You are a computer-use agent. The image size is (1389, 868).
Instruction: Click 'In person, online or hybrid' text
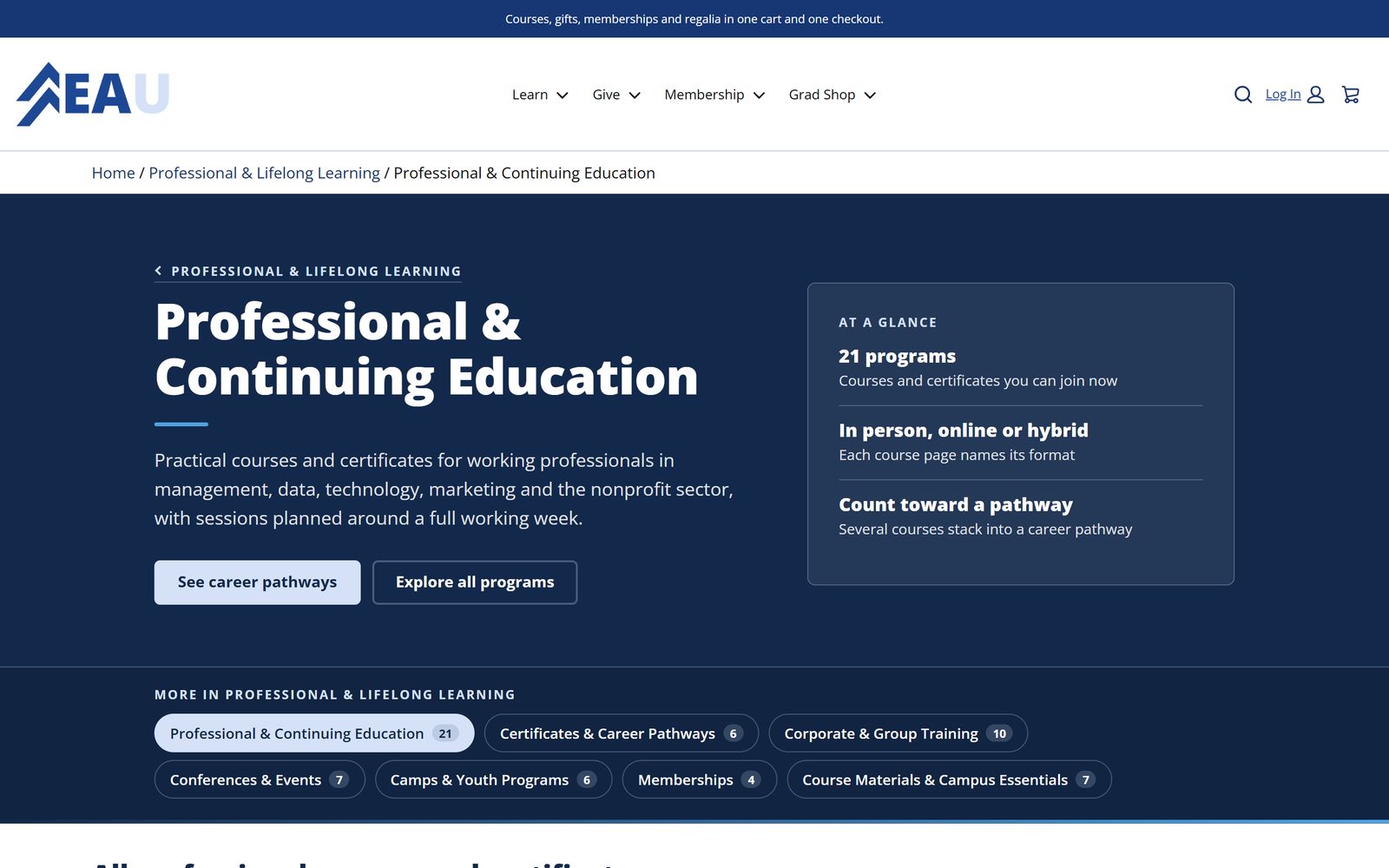point(963,431)
